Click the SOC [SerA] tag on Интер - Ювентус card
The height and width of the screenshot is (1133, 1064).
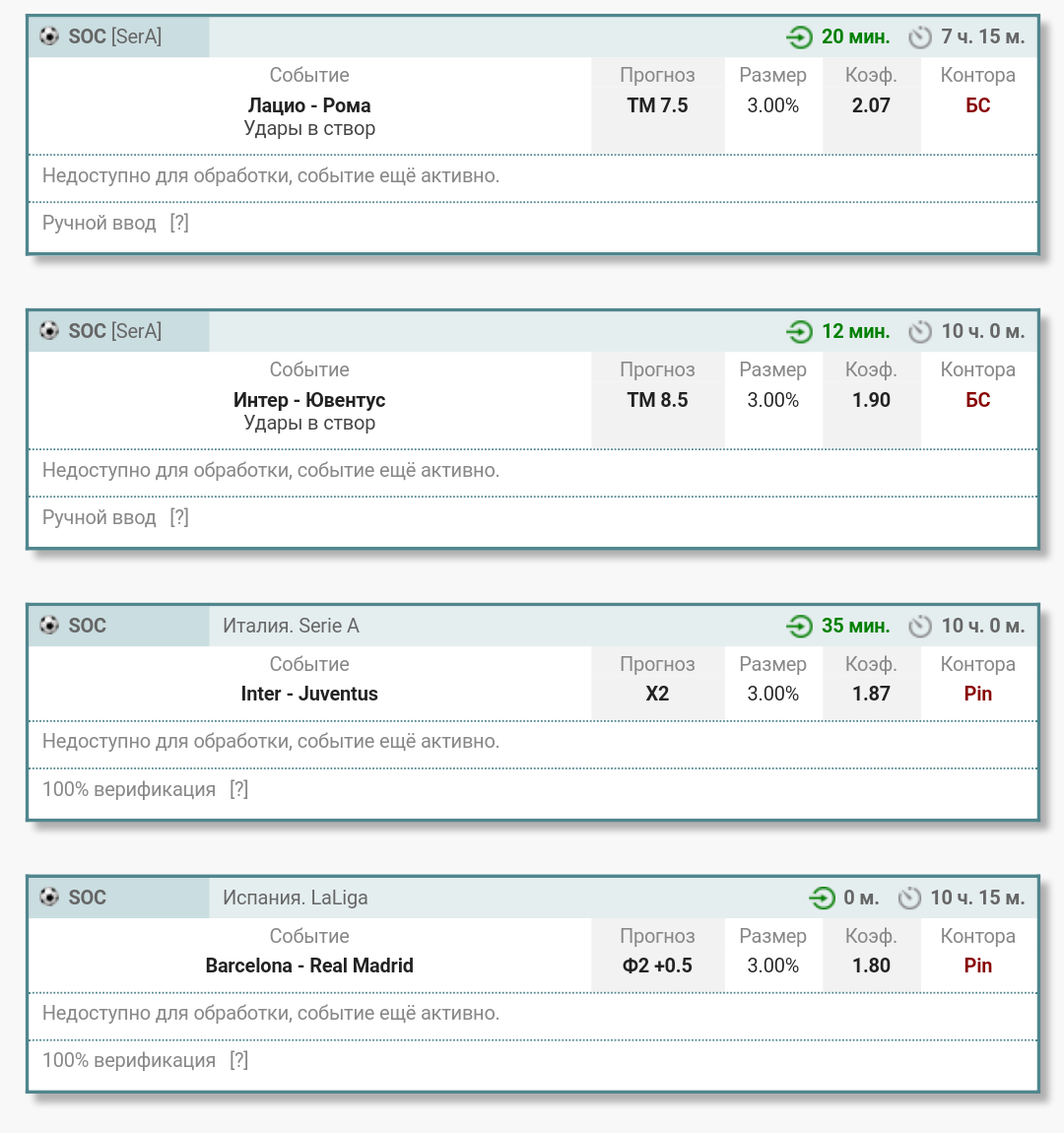click(114, 331)
